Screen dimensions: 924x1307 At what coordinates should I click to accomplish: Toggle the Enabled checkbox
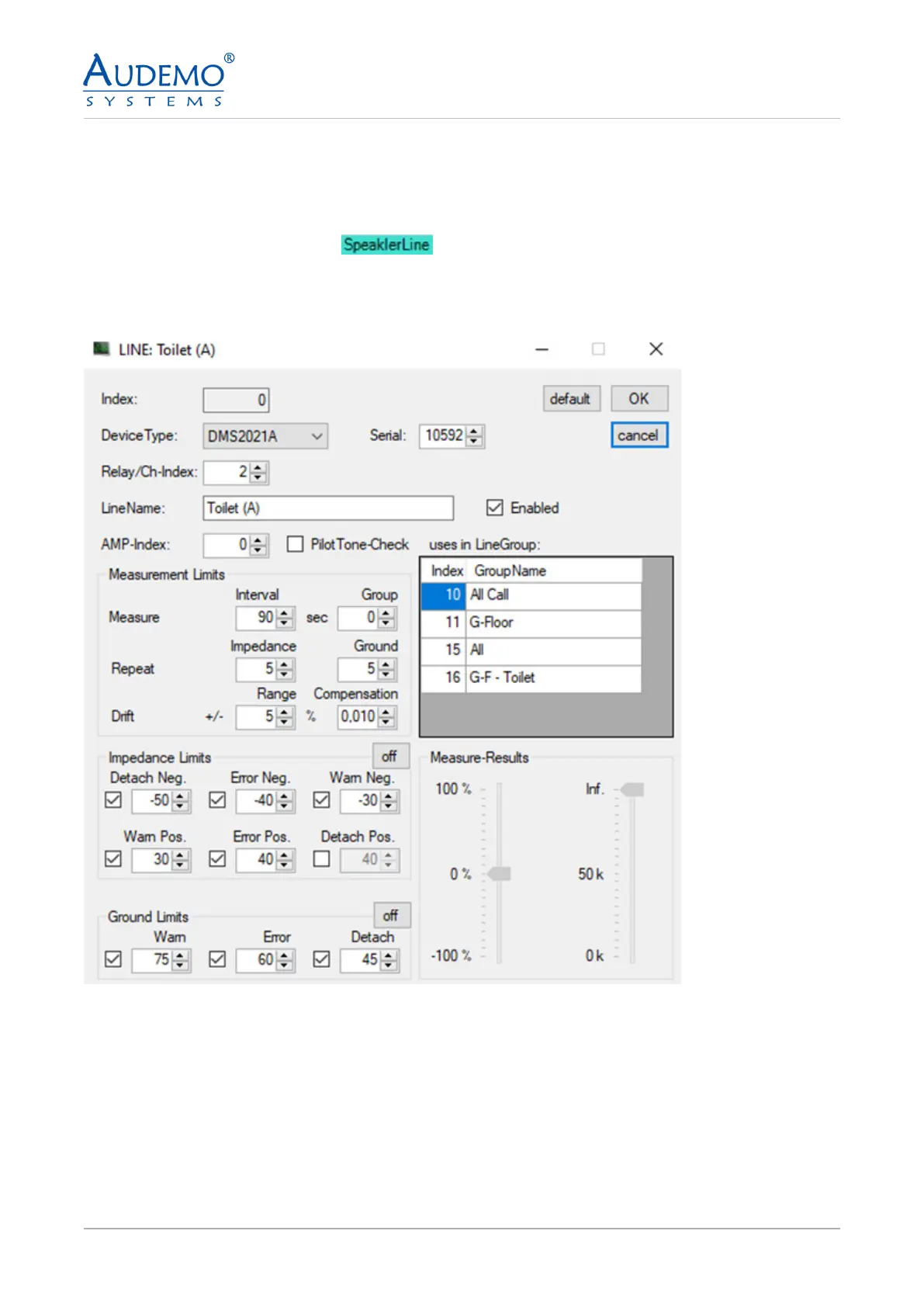coord(494,508)
